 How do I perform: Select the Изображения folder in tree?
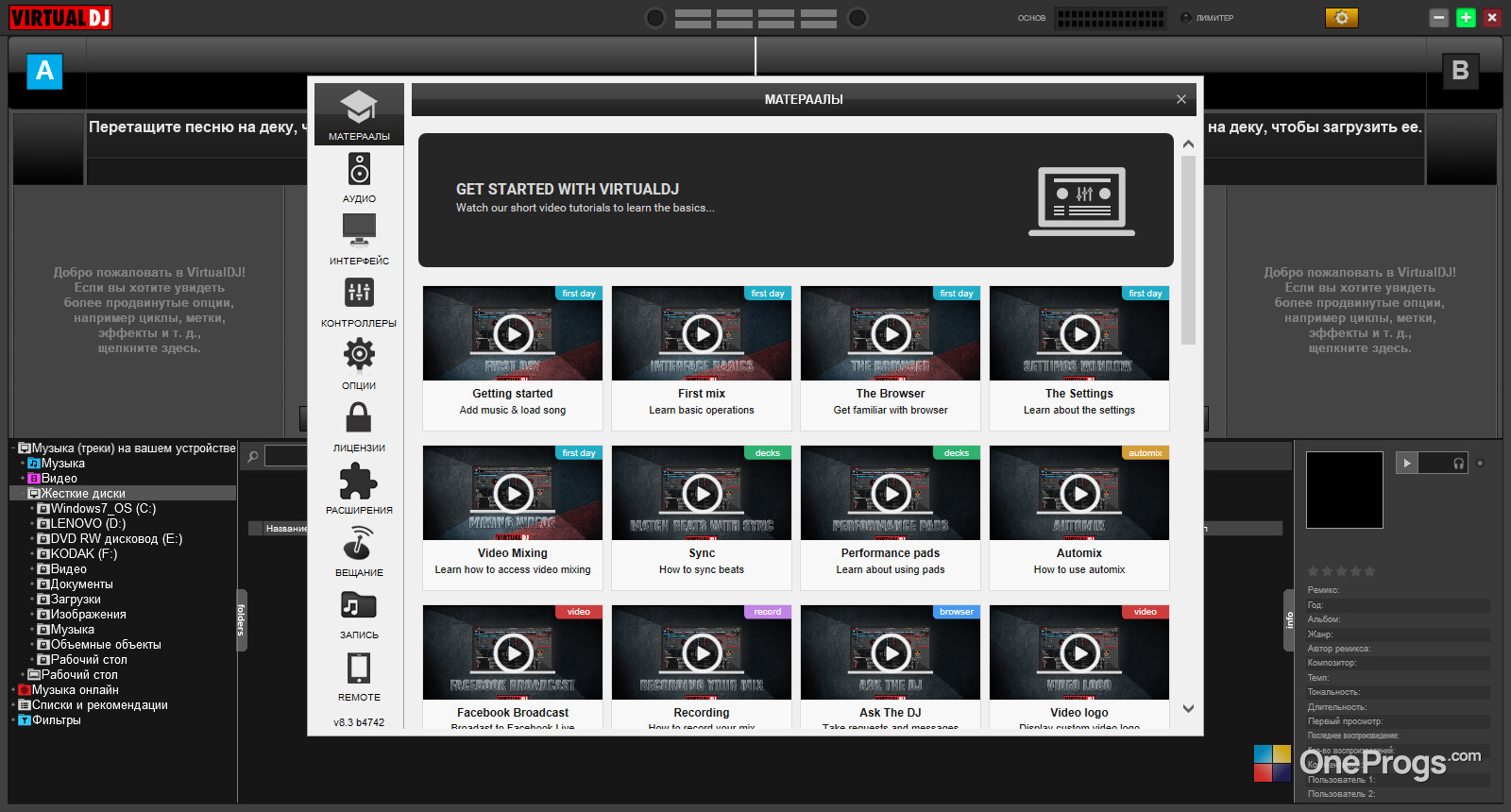pos(88,615)
